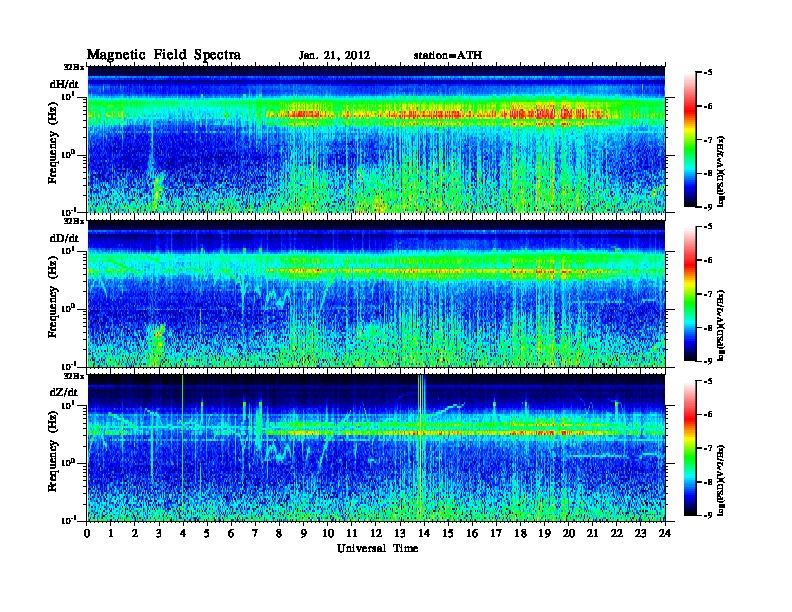Viewport: 792px width, 612px height.
Task: Click the dH/dt spectrogram plot area
Action: click(x=376, y=139)
